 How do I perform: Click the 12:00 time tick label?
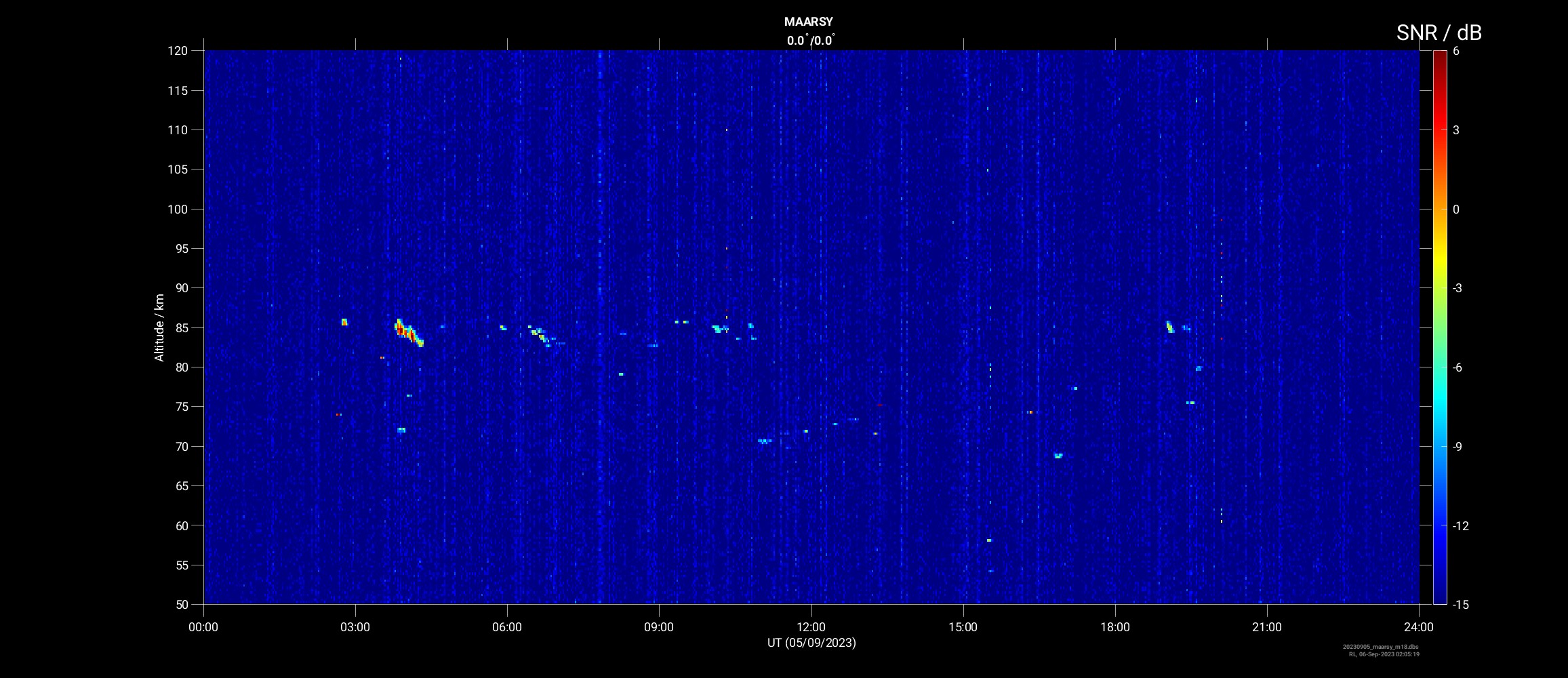pos(811,627)
